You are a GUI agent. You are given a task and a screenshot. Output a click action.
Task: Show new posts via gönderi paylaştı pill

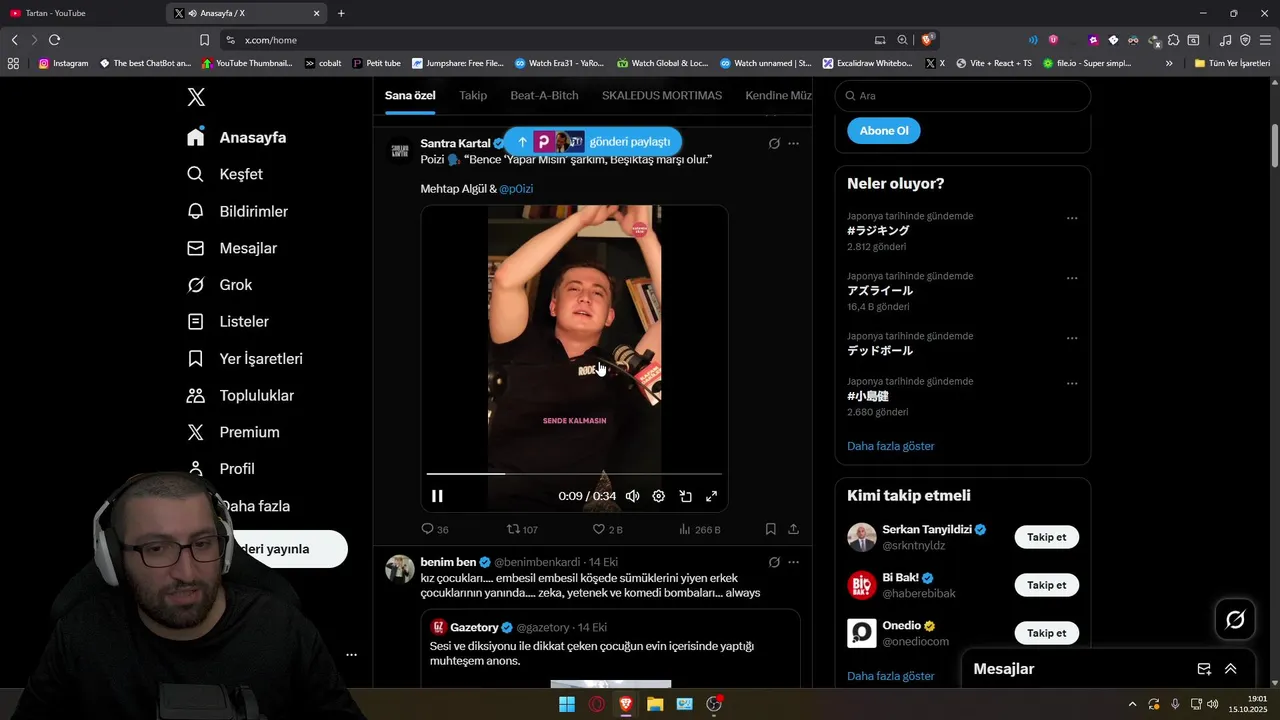click(x=593, y=142)
